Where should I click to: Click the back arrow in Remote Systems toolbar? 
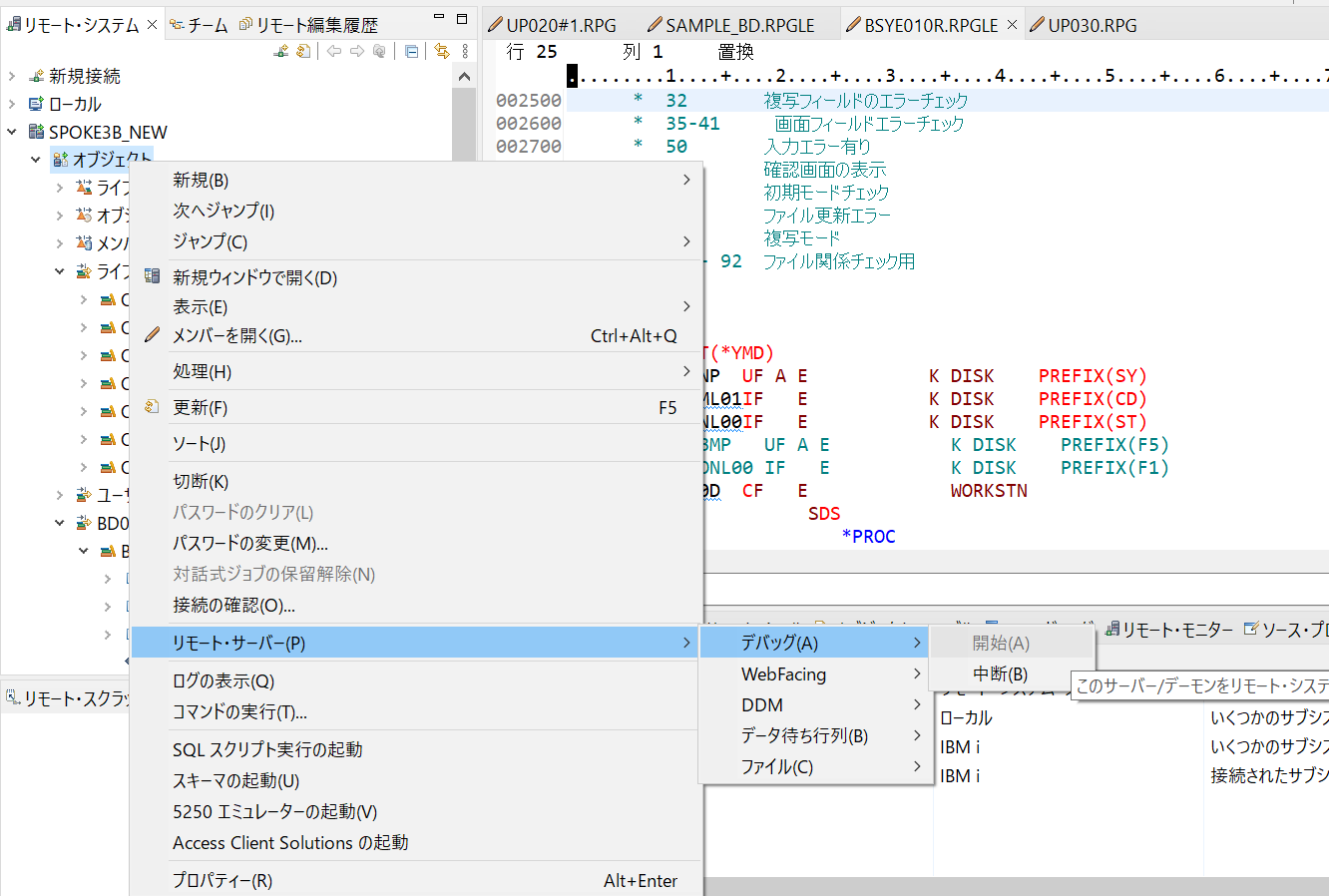(334, 51)
